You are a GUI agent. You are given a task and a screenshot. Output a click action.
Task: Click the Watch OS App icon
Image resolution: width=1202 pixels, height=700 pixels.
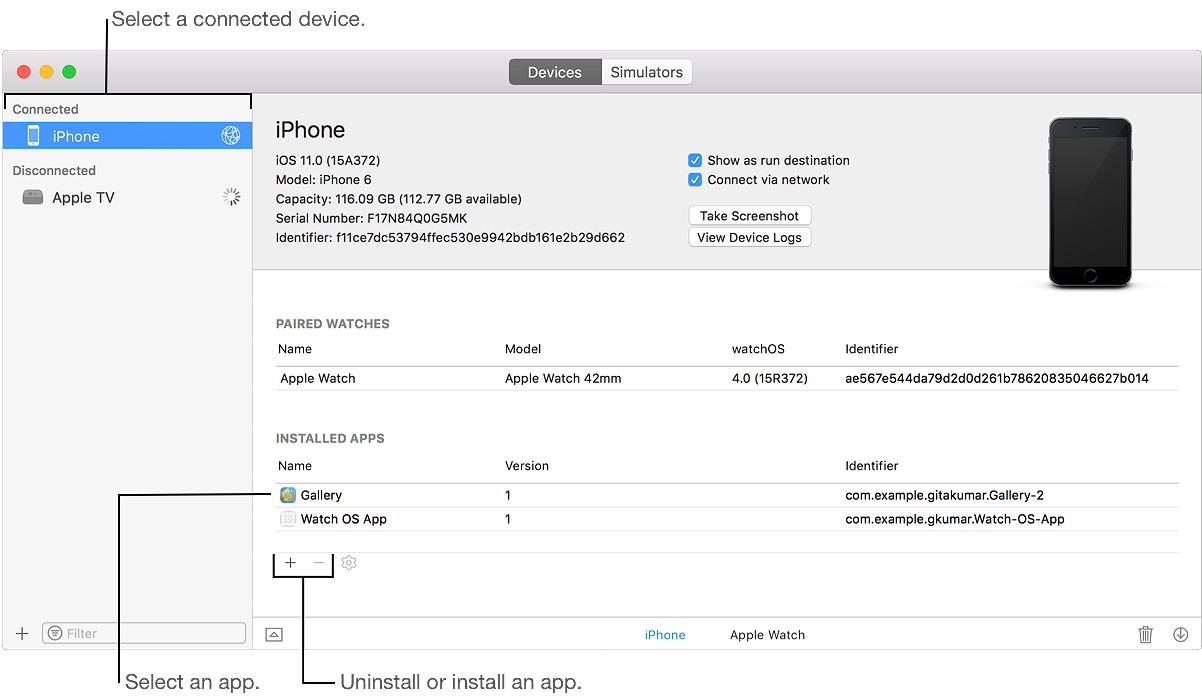tap(288, 519)
